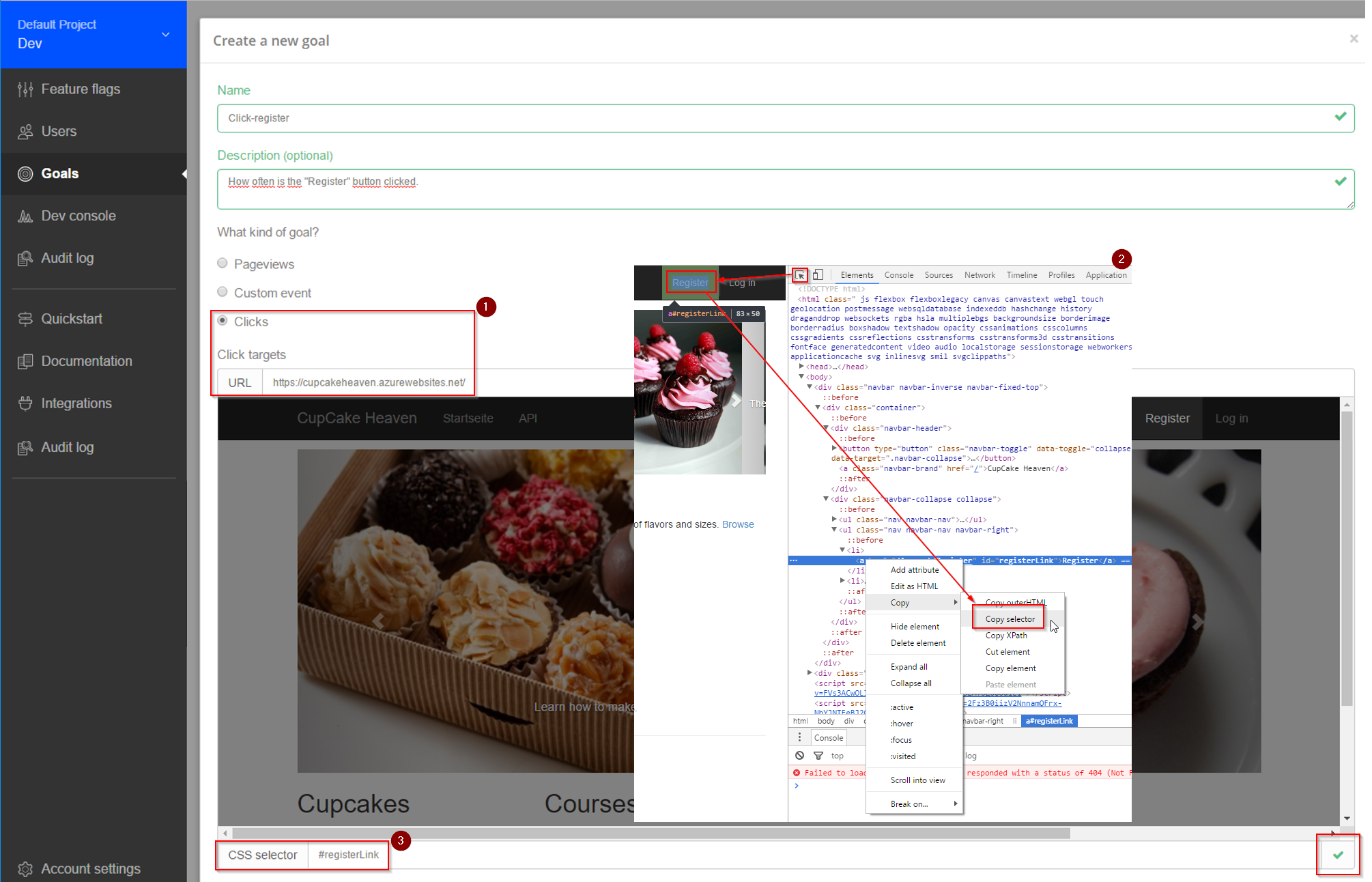The width and height of the screenshot is (1372, 882).
Task: Click Log in in the preview navbar on the right
Action: (x=1231, y=418)
